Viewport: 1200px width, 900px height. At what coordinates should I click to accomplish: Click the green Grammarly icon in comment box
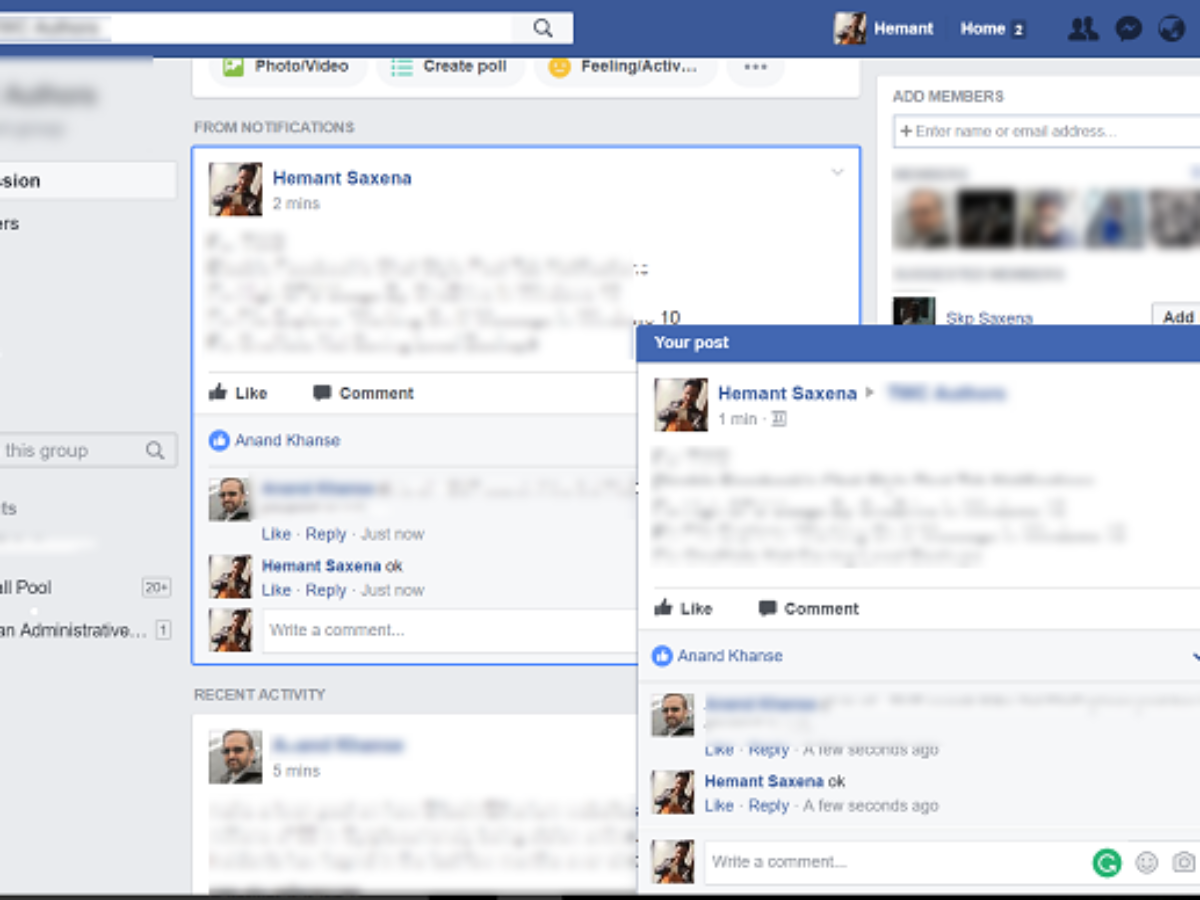pos(1107,862)
